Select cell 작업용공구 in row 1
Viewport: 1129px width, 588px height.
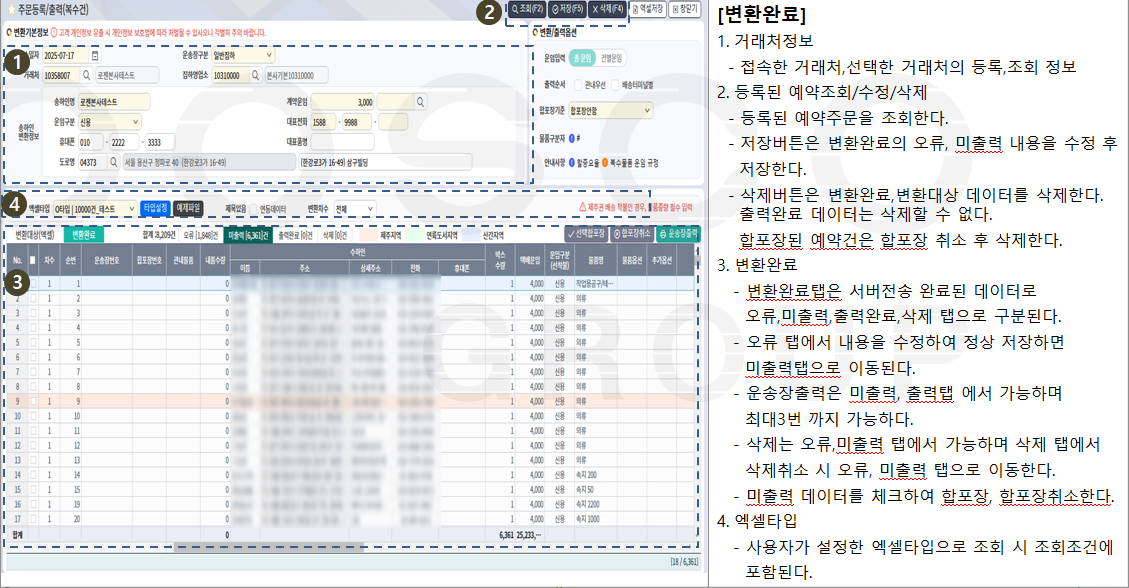point(595,284)
